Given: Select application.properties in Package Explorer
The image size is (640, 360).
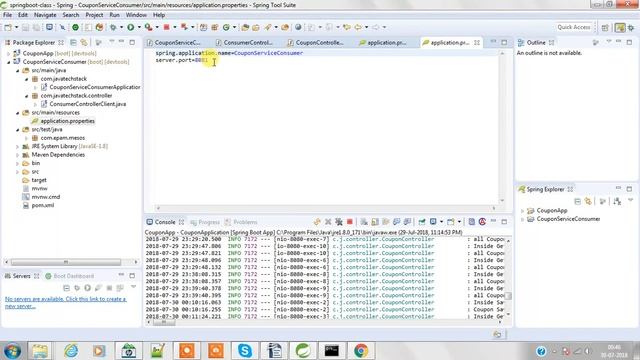Looking at the screenshot, I should coord(67,121).
